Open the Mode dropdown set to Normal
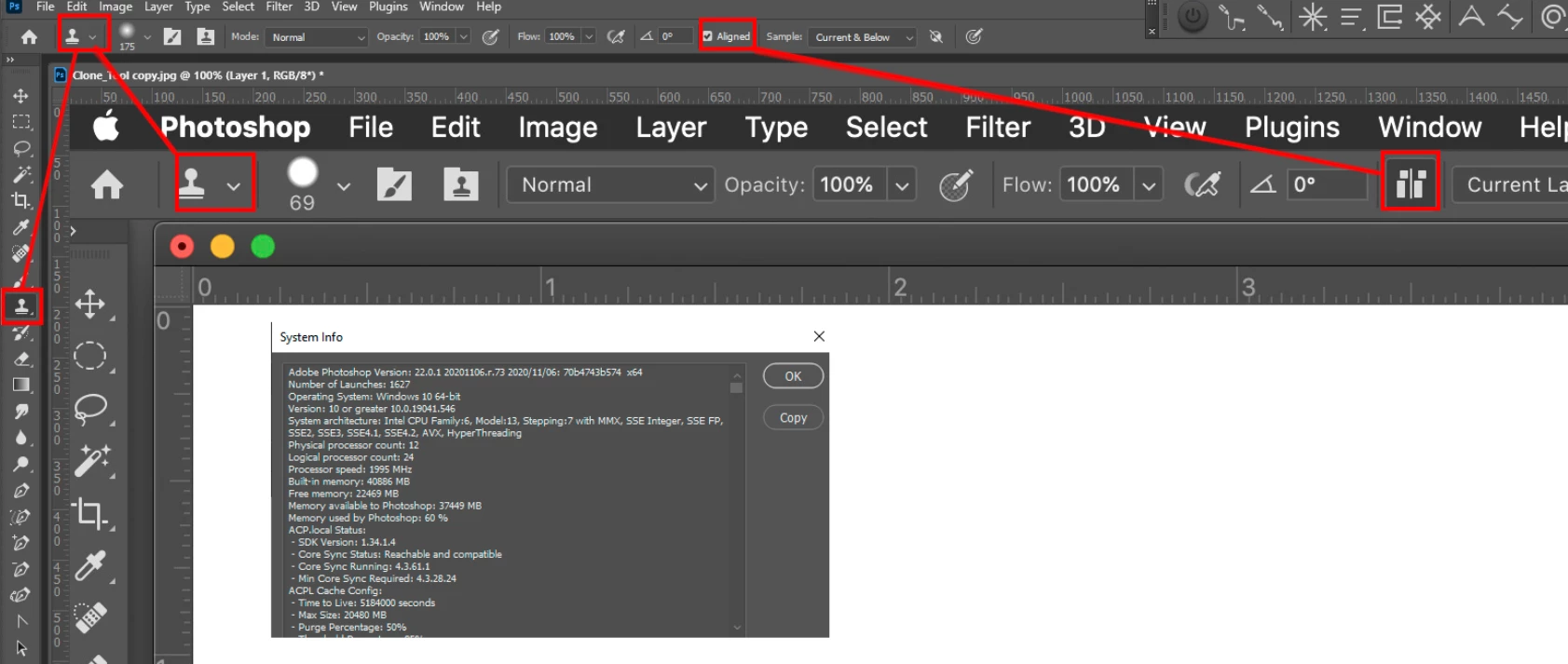Viewport: 1568px width, 664px height. tap(318, 37)
